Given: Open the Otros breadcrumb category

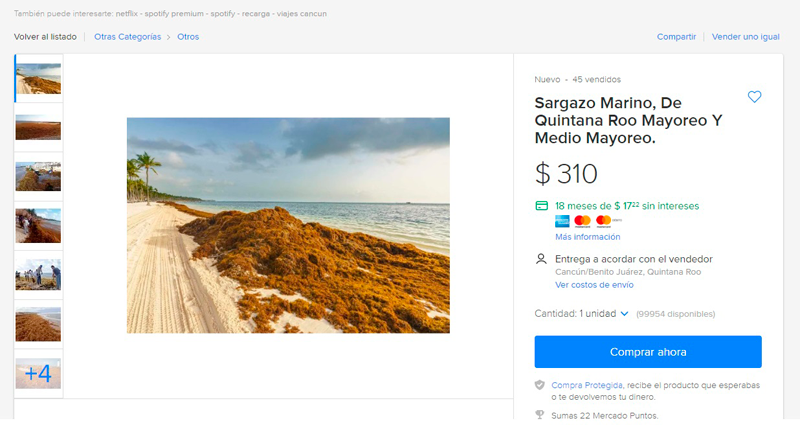Looking at the screenshot, I should pos(188,37).
